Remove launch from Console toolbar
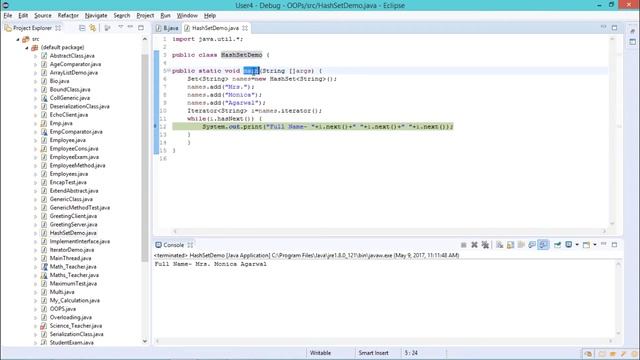The width and height of the screenshot is (640, 360). [x=474, y=245]
